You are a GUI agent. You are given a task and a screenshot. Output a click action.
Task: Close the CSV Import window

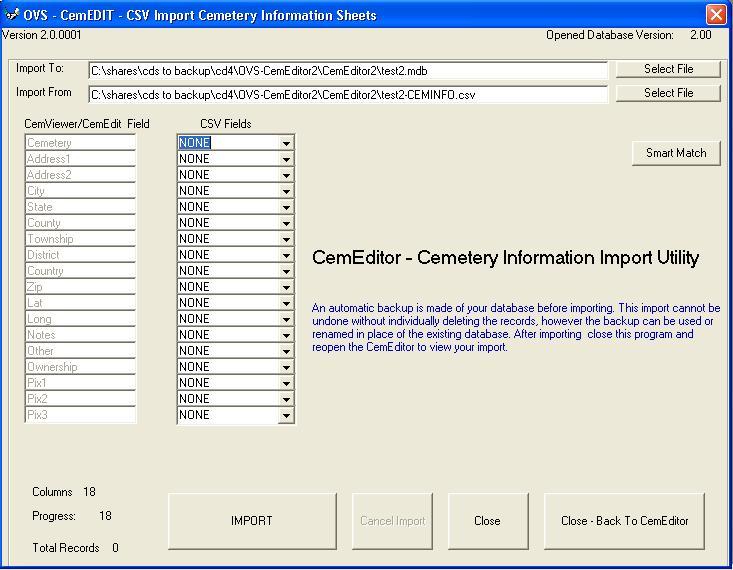pos(716,14)
